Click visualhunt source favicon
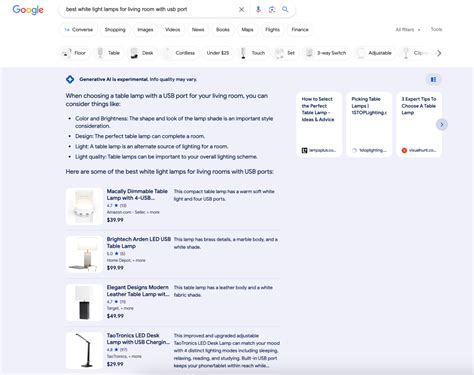The image size is (474, 375). pos(404,150)
